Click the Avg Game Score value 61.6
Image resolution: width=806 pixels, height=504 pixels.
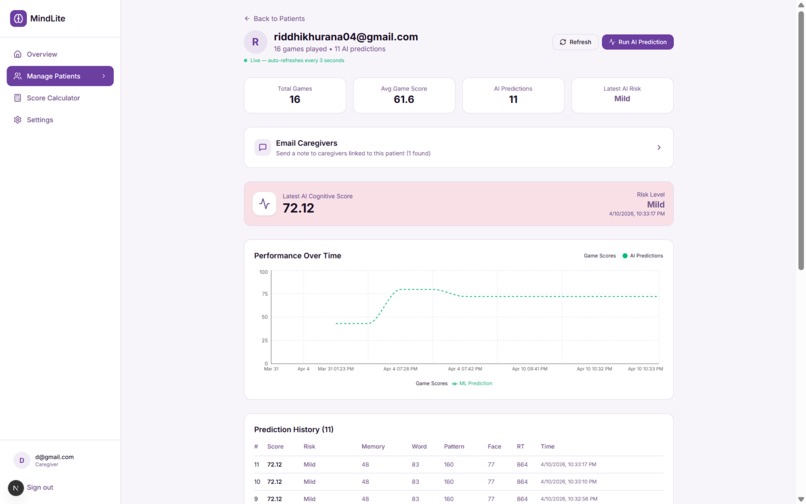404,99
